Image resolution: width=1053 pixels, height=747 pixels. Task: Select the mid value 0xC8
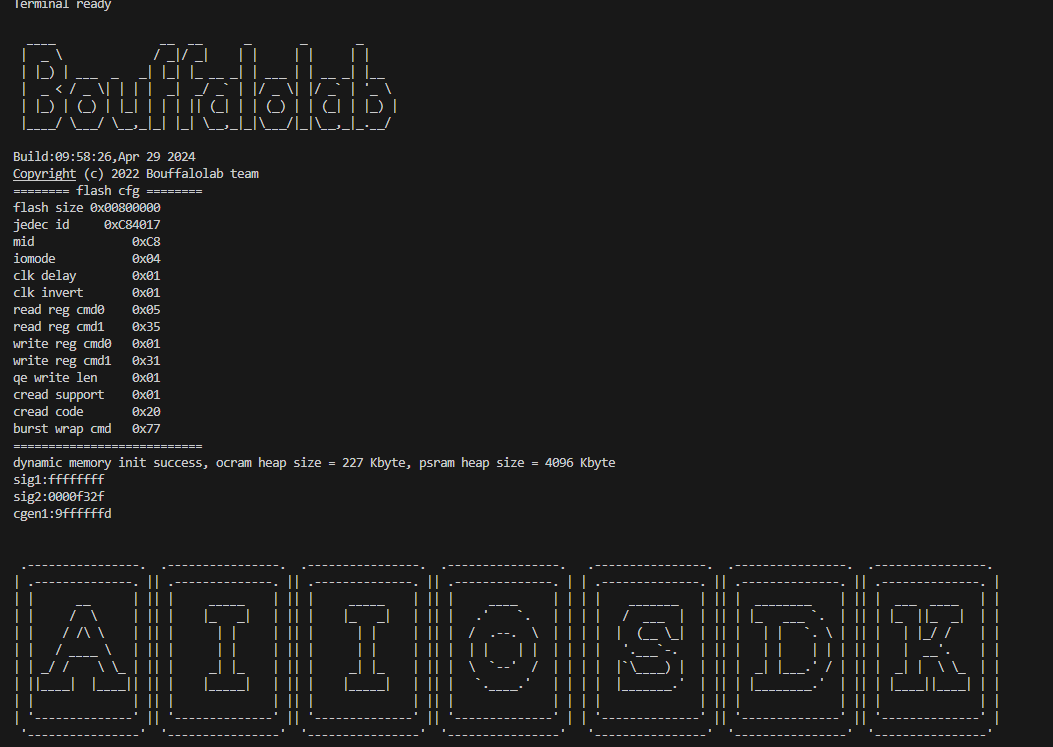click(146, 242)
